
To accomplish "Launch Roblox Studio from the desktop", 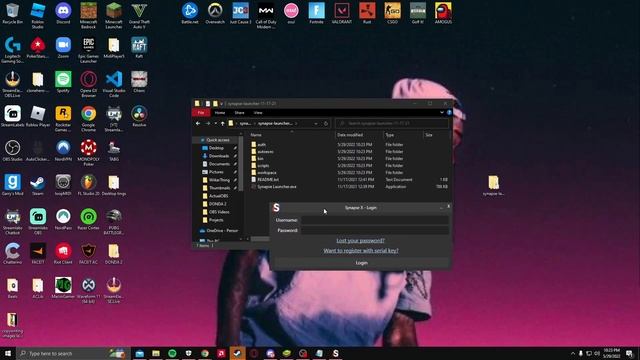I will tap(38, 16).
